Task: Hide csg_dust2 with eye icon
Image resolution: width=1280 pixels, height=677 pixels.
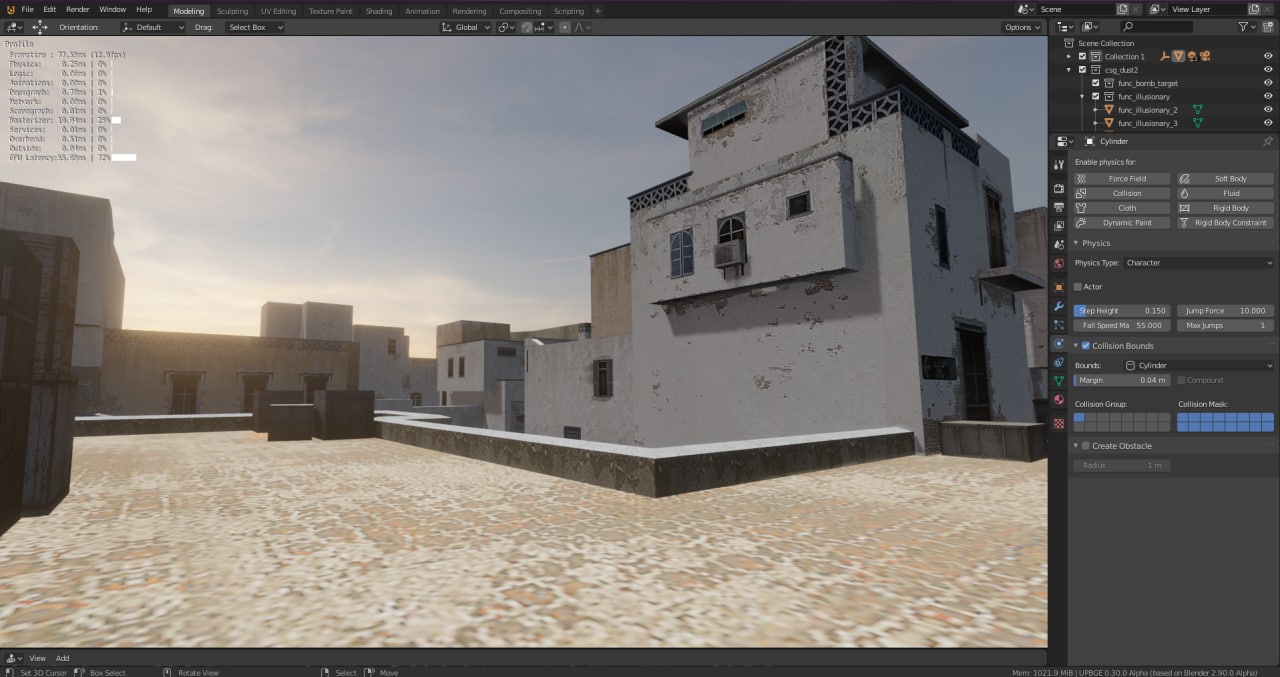Action: (x=1268, y=70)
